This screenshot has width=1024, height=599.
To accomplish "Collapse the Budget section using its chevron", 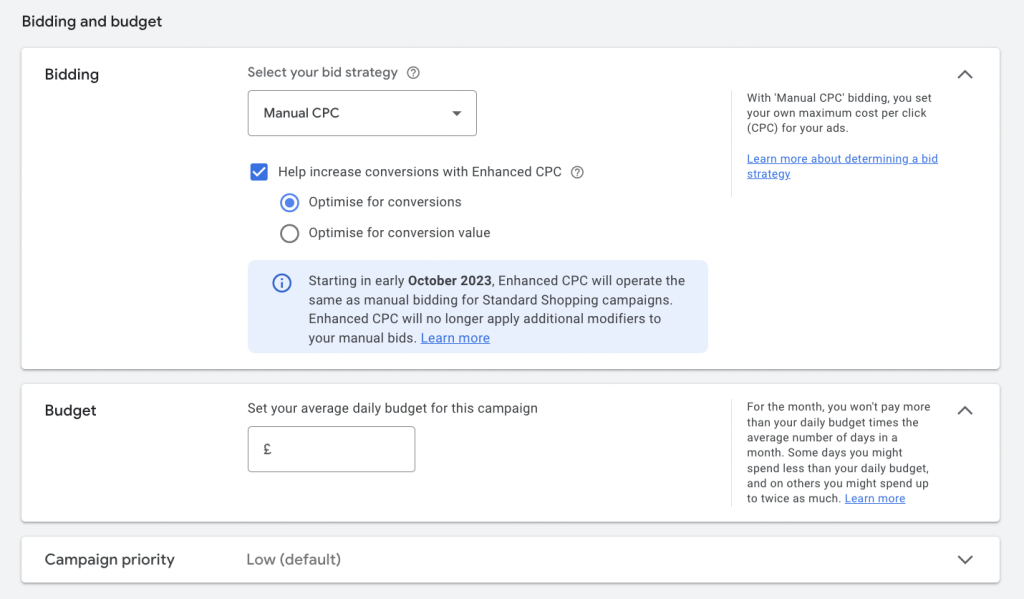I will (964, 410).
